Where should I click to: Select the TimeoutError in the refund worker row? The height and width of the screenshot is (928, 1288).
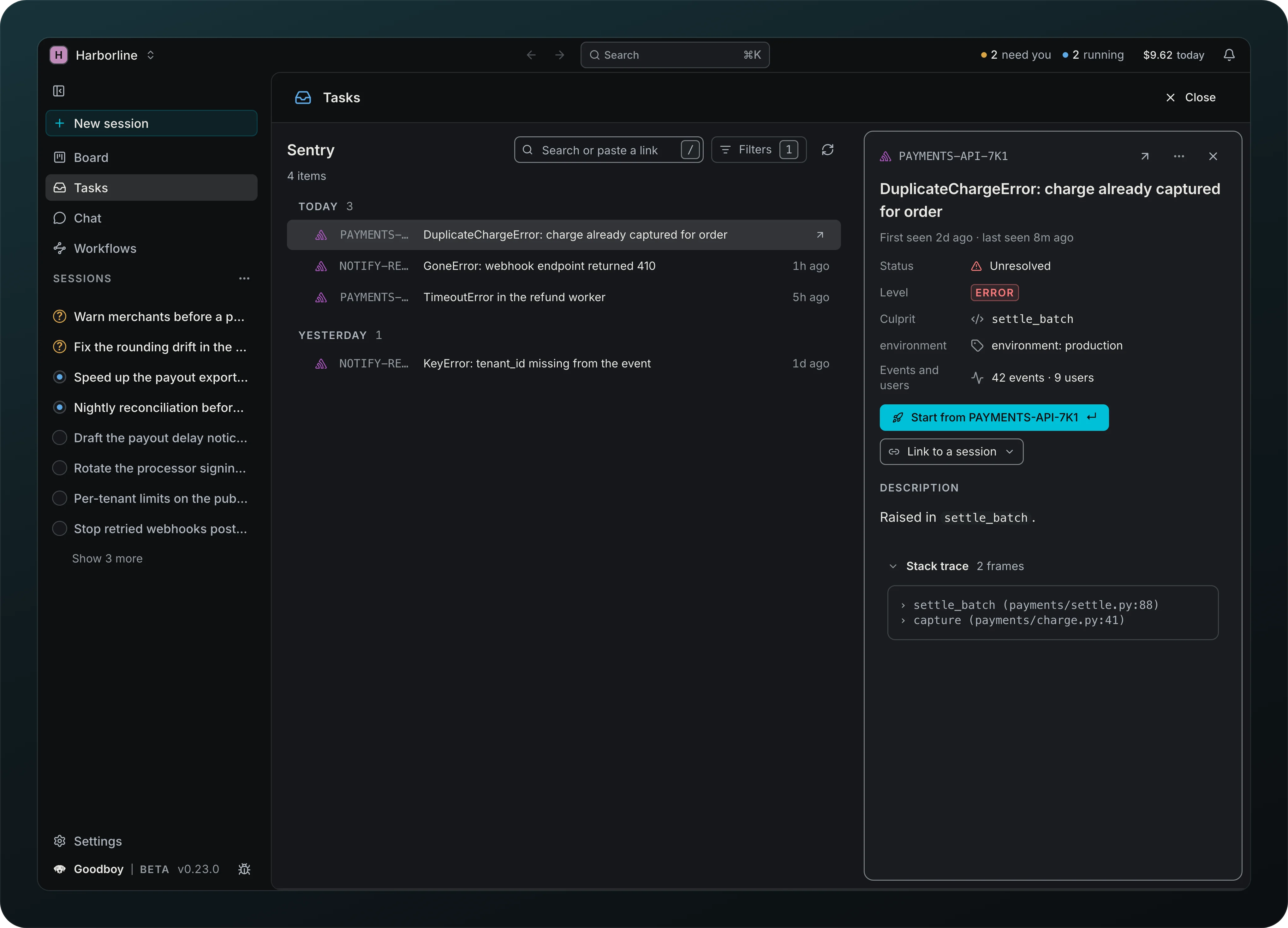point(563,297)
